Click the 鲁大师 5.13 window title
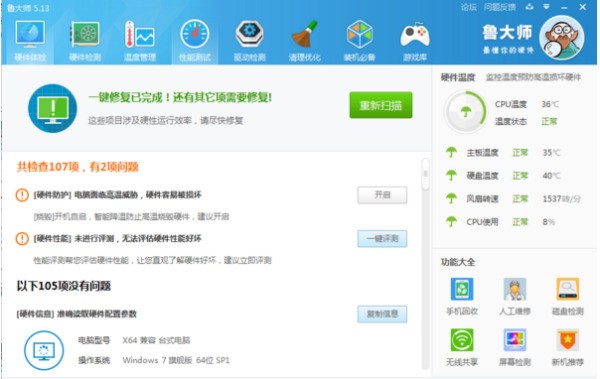Image resolution: width=600 pixels, height=379 pixels. 28,8
